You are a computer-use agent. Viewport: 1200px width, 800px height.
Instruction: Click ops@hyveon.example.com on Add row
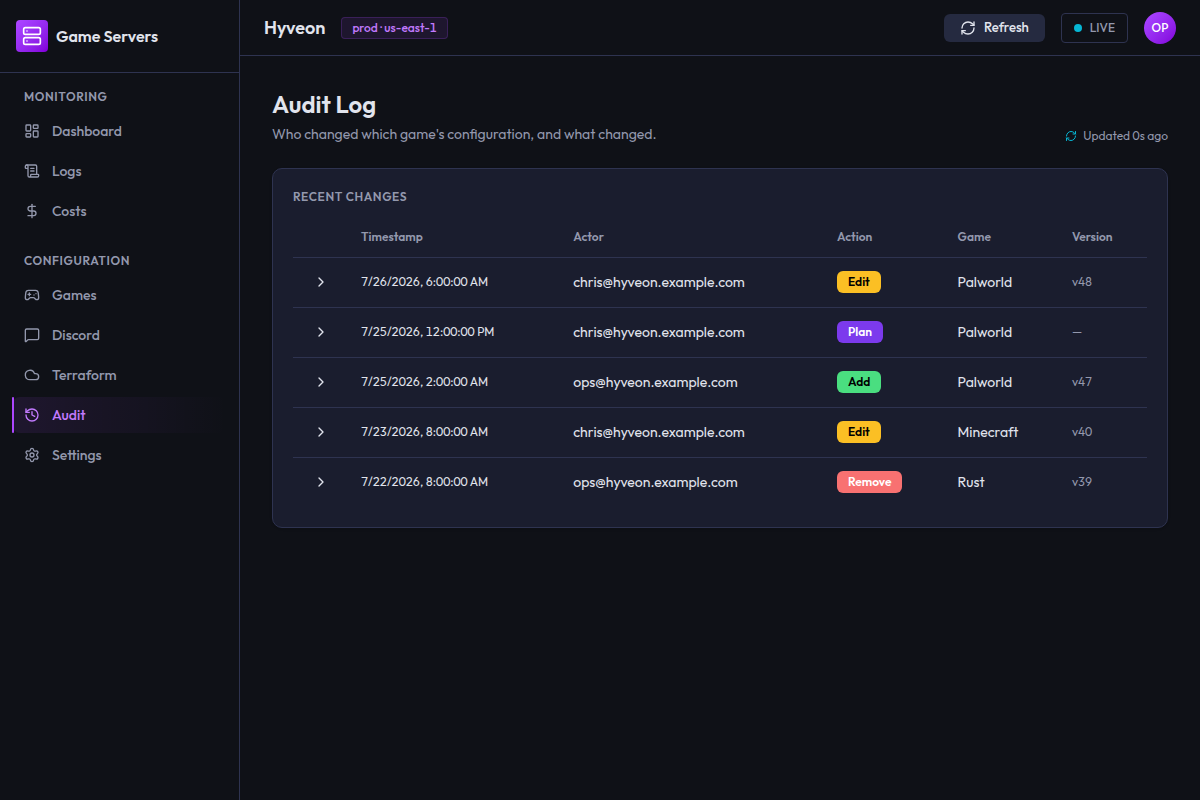pyautogui.click(x=655, y=382)
